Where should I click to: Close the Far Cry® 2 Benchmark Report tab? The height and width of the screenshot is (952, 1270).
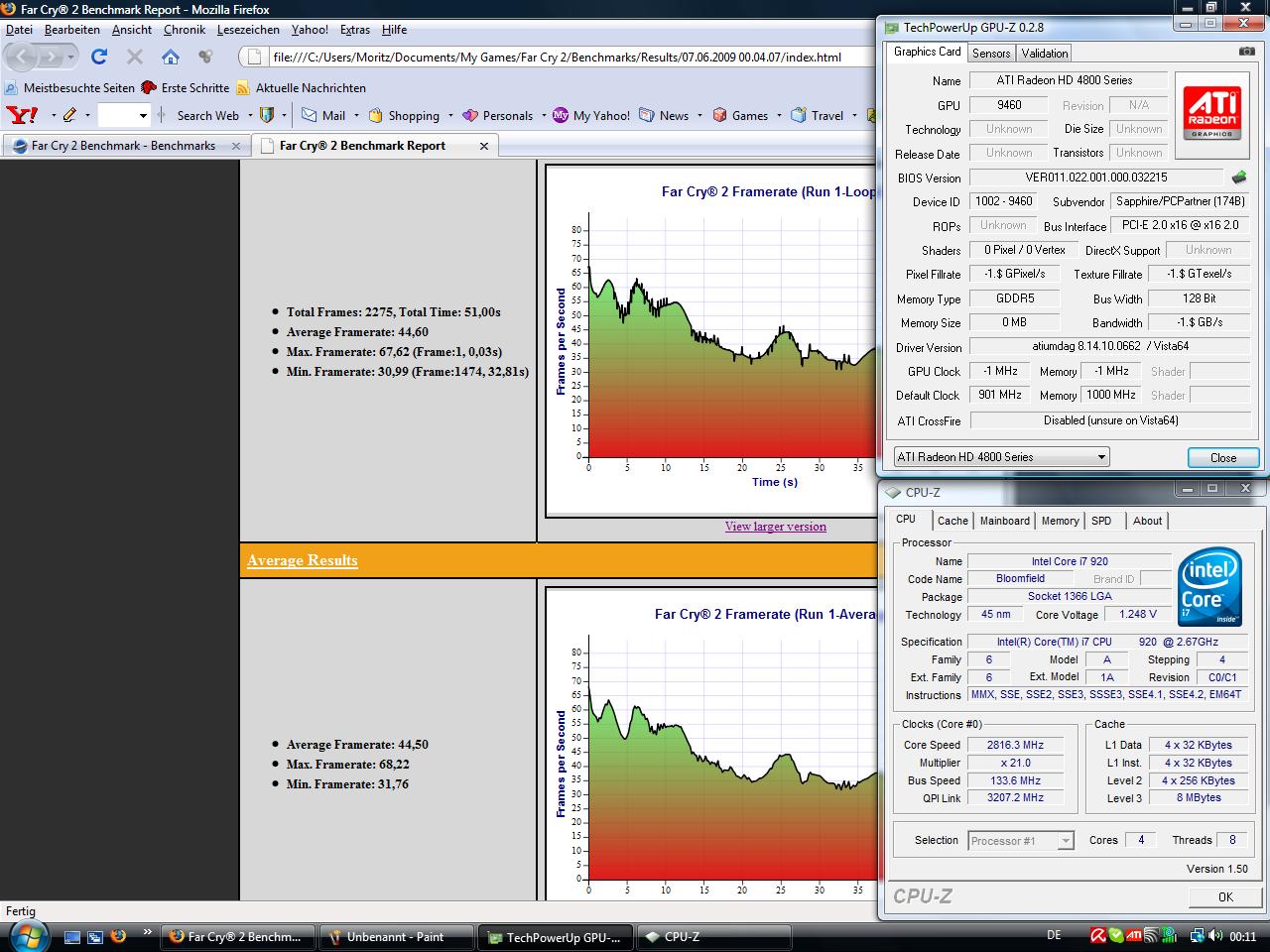484,146
